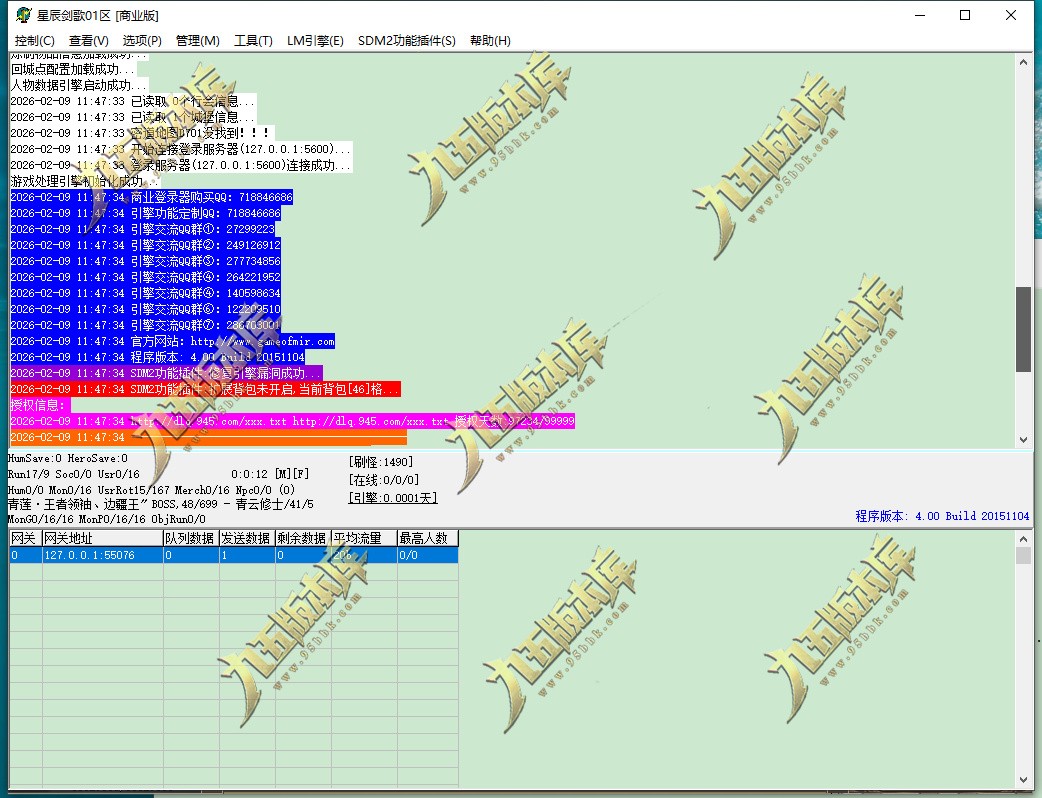
Task: Click the 剩余数据 column header
Action: [302, 538]
